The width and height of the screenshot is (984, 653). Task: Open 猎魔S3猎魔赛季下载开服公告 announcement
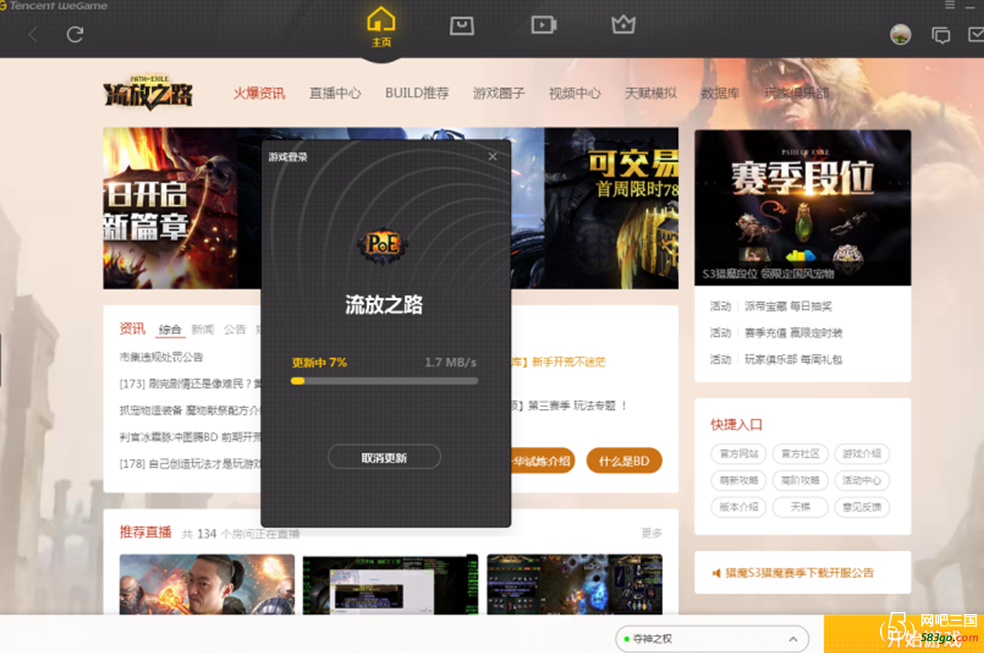click(800, 573)
